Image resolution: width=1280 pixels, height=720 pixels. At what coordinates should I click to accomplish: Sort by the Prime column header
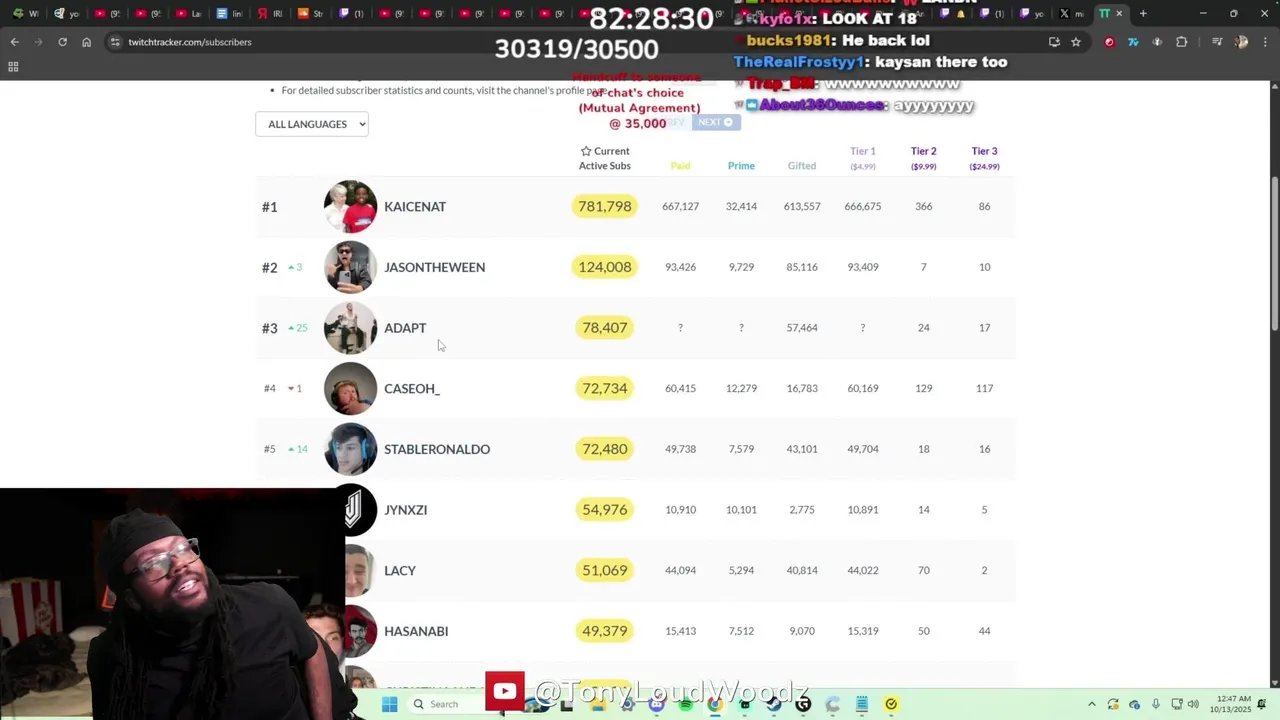pyautogui.click(x=741, y=166)
